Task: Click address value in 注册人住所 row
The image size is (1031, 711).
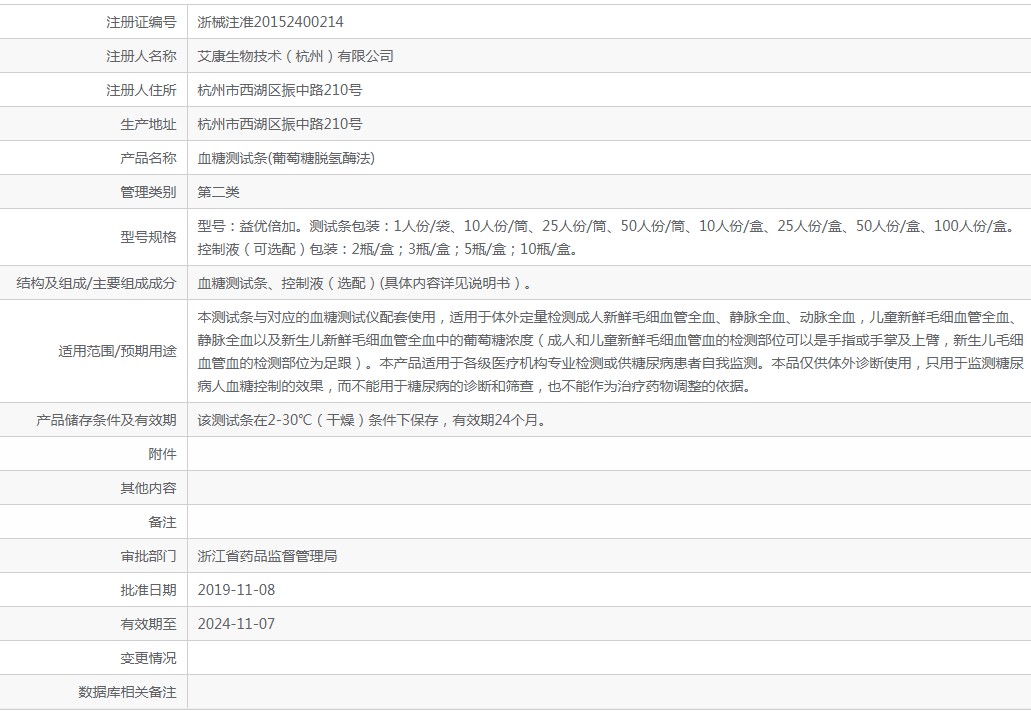Action: pos(279,90)
